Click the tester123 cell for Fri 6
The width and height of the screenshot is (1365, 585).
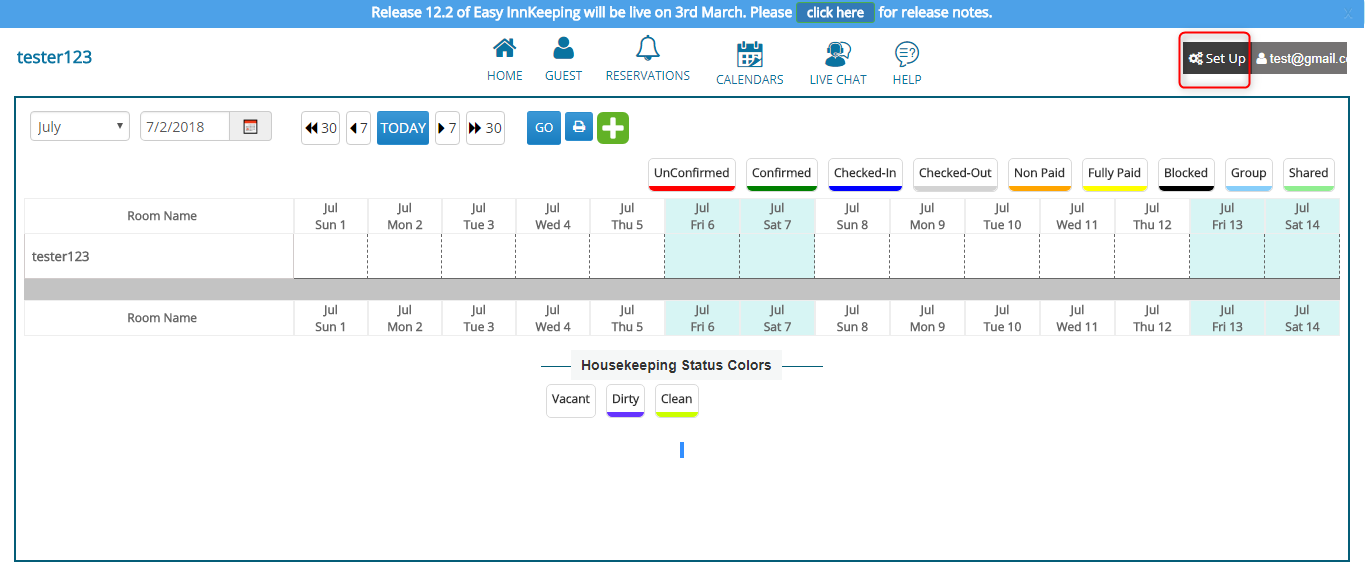point(702,256)
